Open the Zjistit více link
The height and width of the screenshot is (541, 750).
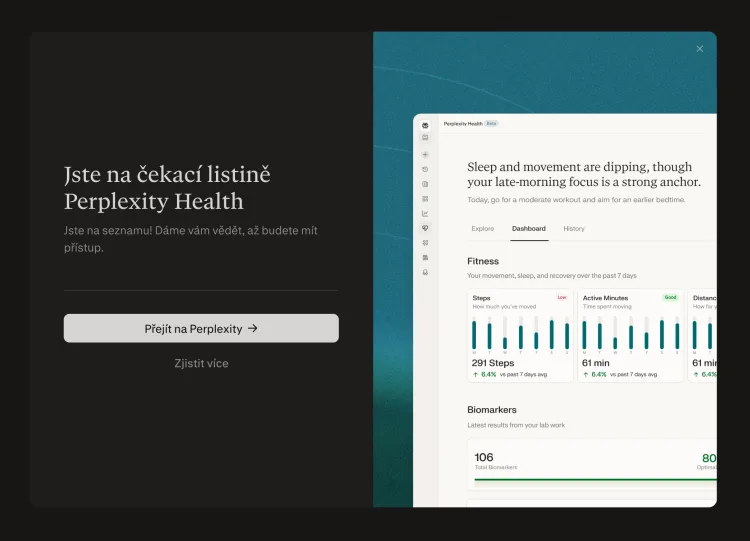(201, 363)
